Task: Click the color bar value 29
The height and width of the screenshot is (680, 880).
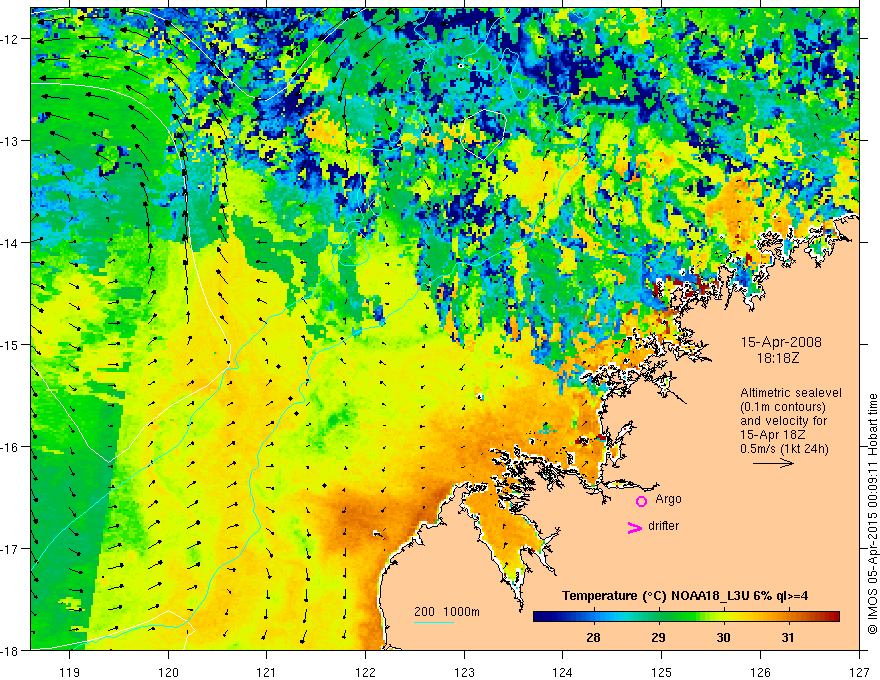Action: (x=658, y=637)
